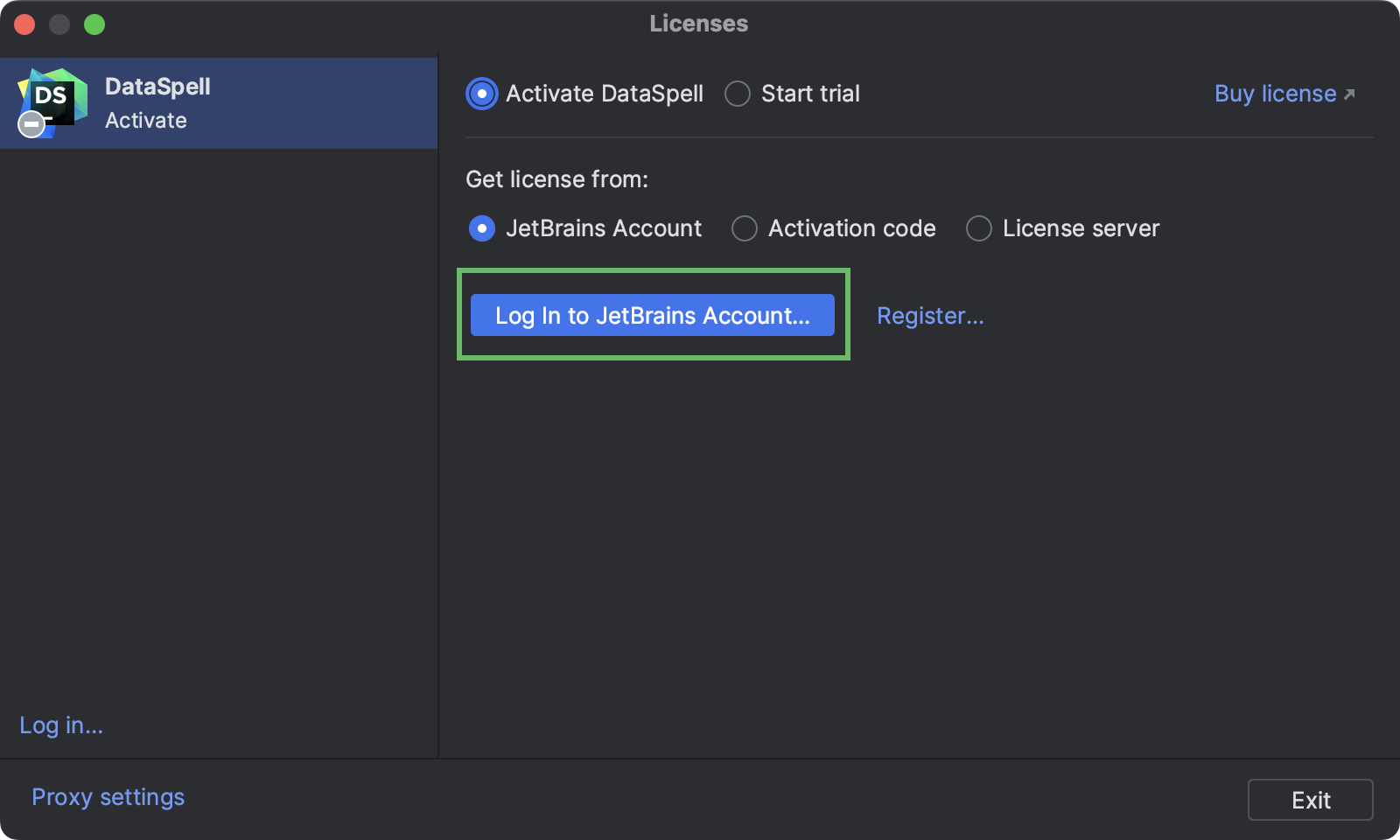Click the Activate label under DataSpell
This screenshot has width=1400, height=840.
[x=145, y=121]
